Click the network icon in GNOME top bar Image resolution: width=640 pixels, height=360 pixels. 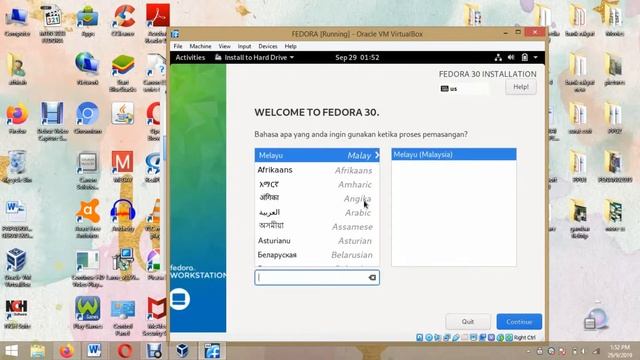pos(498,58)
